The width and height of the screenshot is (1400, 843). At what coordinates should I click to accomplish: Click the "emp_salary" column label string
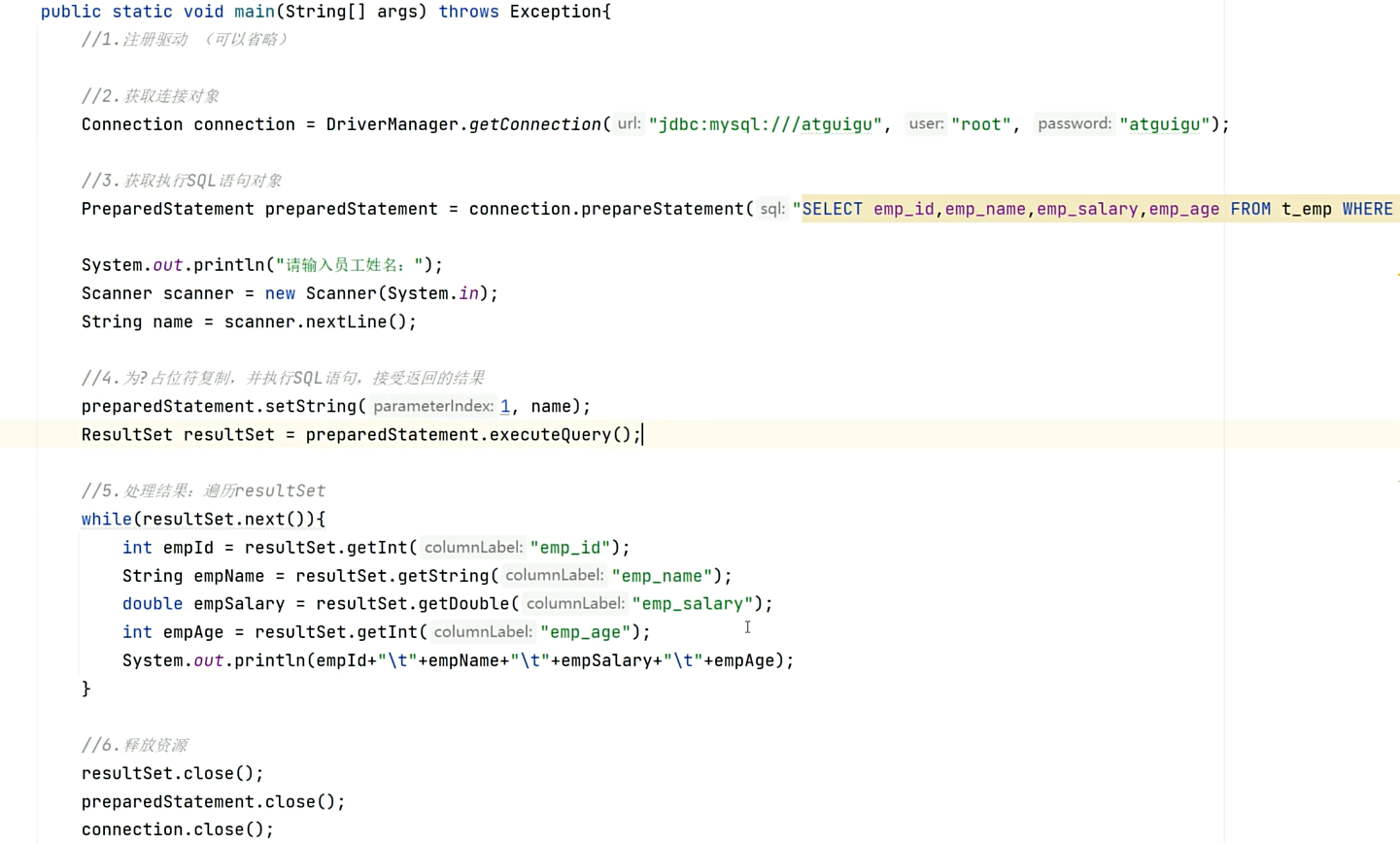(x=693, y=604)
